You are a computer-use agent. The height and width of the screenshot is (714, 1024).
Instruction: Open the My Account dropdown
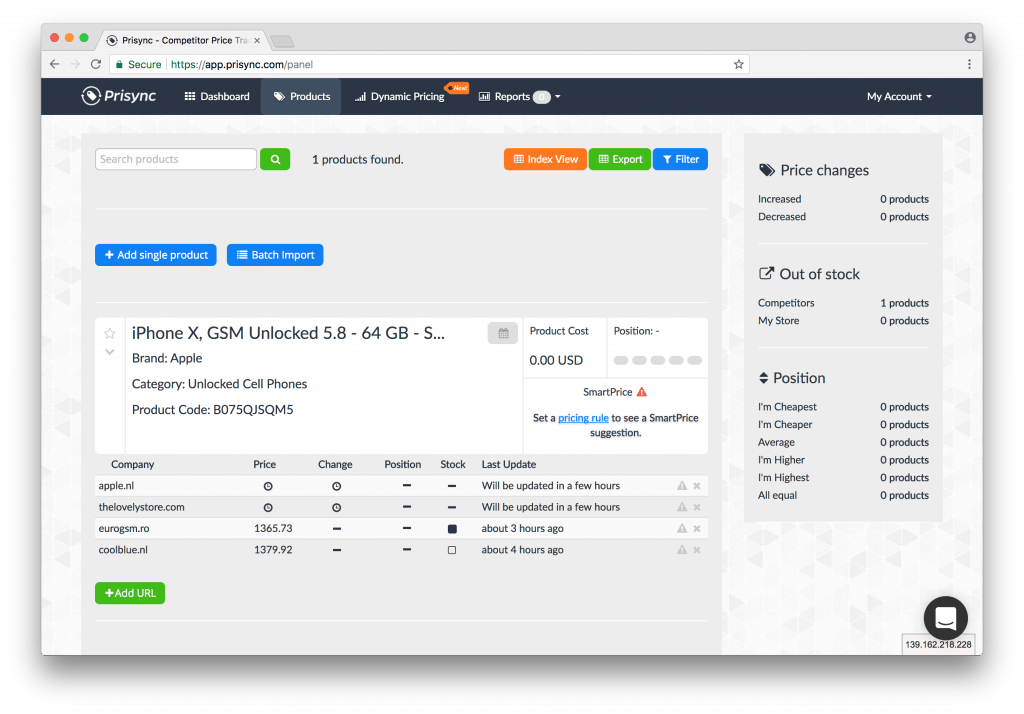click(899, 97)
